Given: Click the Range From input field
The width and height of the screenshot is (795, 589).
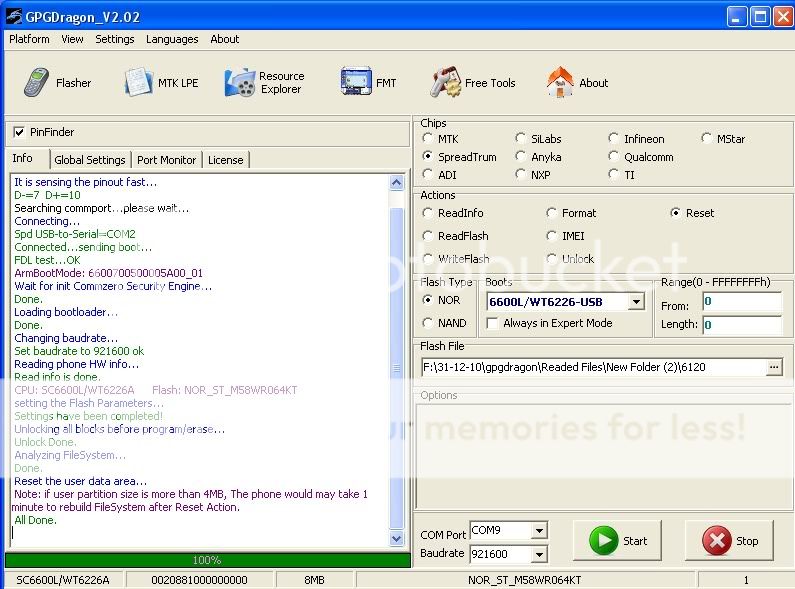Looking at the screenshot, I should (742, 302).
